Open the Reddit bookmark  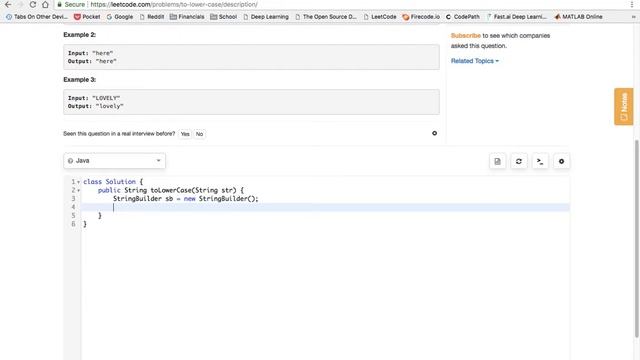(x=152, y=17)
